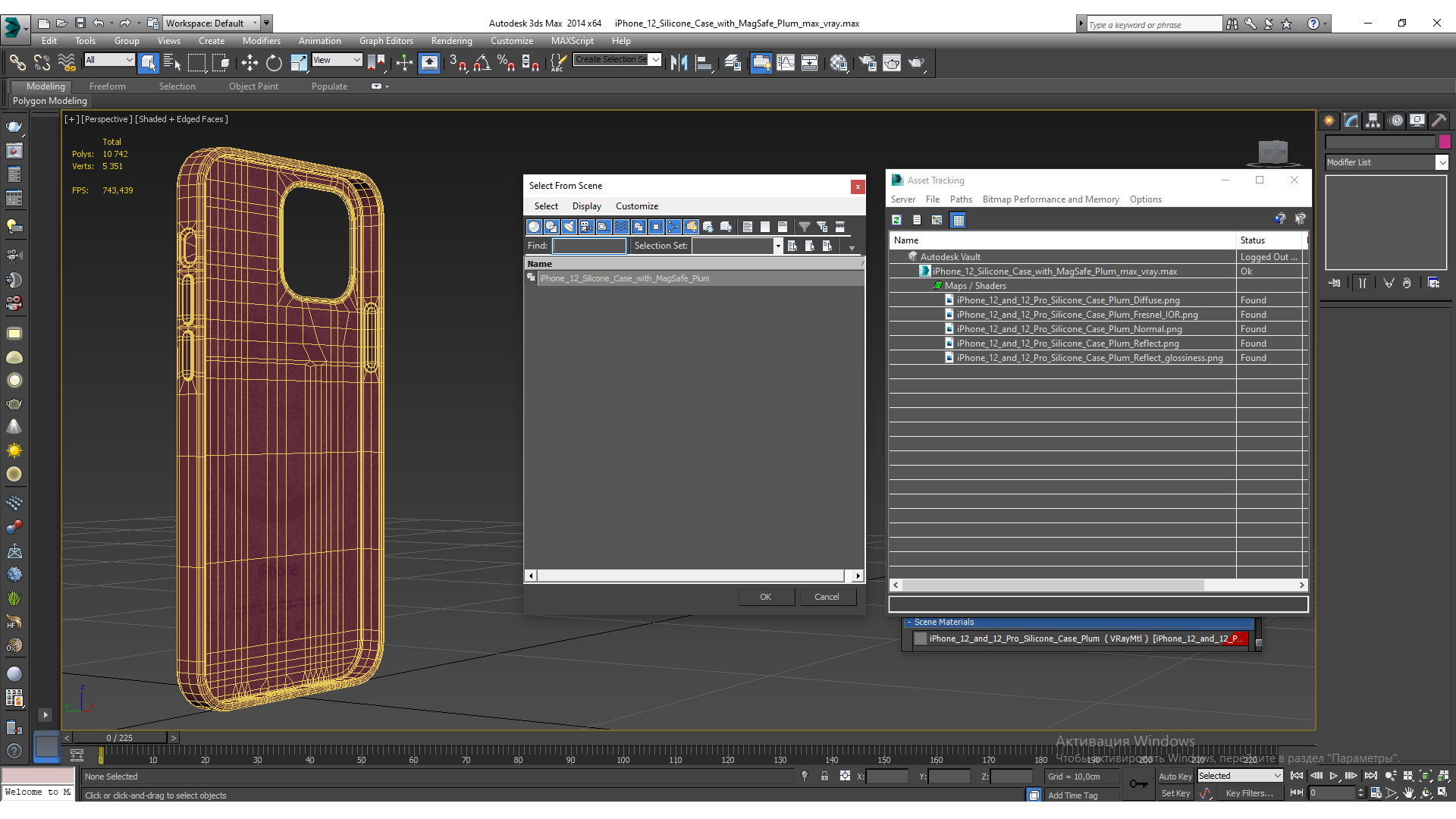Toggle space warps display filter in Select From Scene
Viewport: 1456px width, 819px height.
(621, 227)
